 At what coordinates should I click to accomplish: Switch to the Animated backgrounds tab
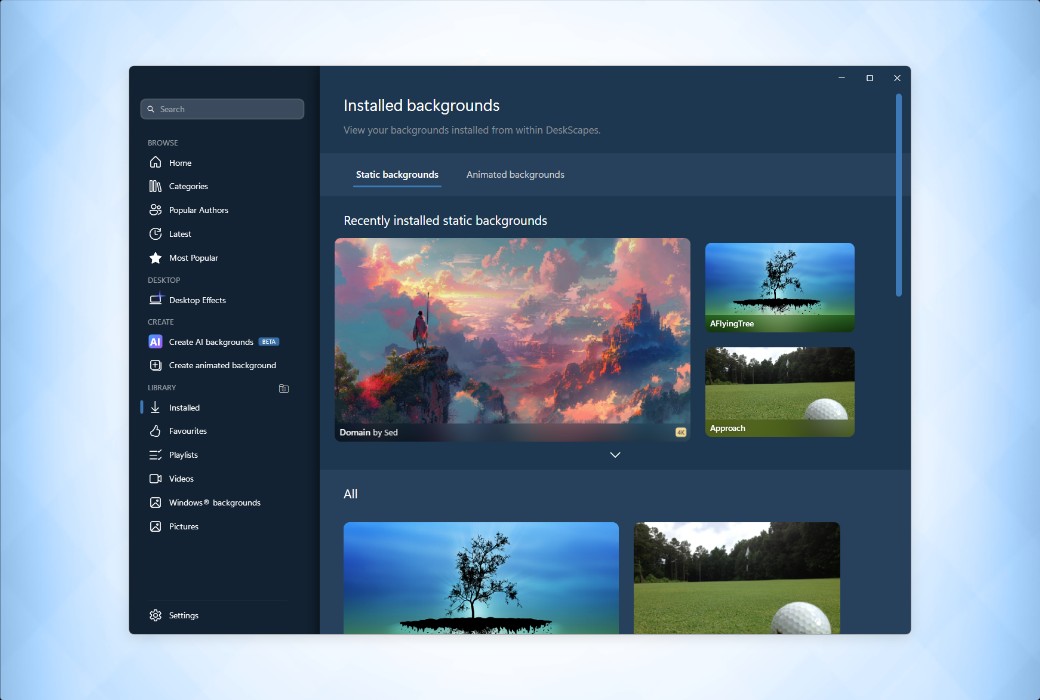point(515,175)
